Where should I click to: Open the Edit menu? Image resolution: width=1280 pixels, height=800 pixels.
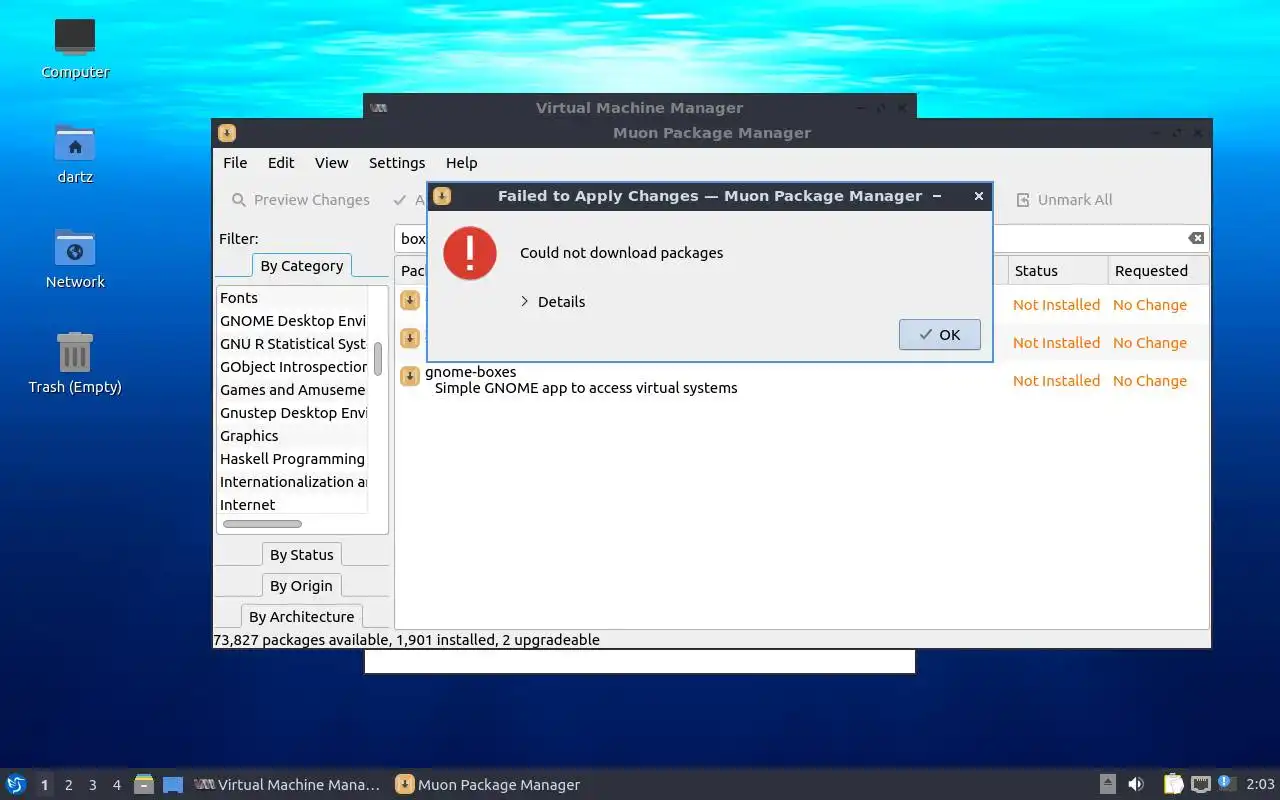click(x=281, y=163)
